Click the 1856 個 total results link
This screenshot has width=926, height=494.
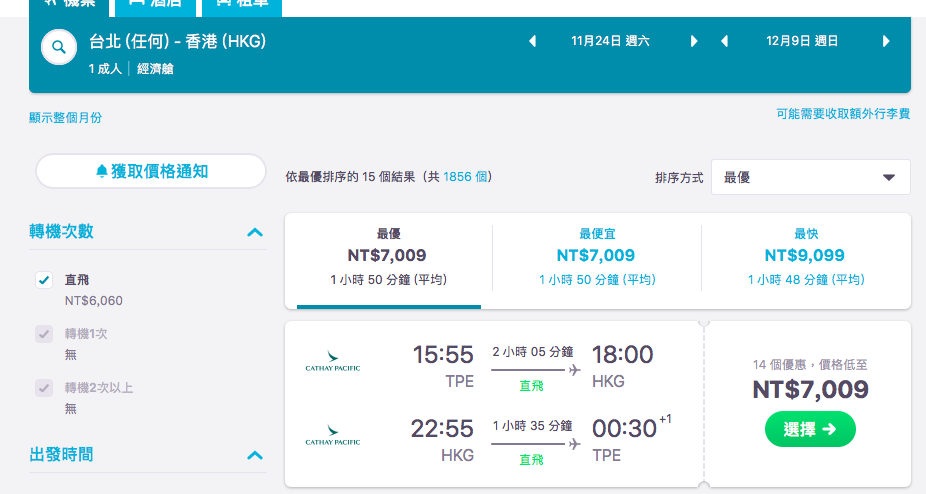[x=465, y=177]
